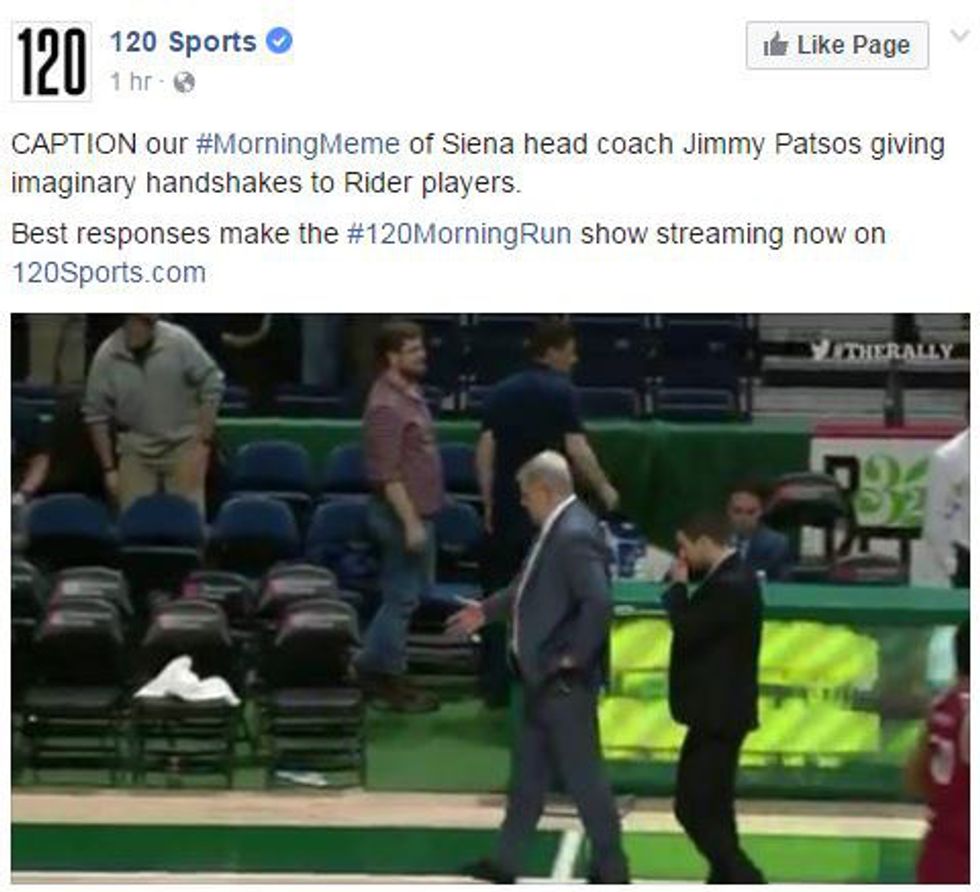Open the 120 Sports page name link
The width and height of the screenshot is (980, 892).
(x=183, y=42)
